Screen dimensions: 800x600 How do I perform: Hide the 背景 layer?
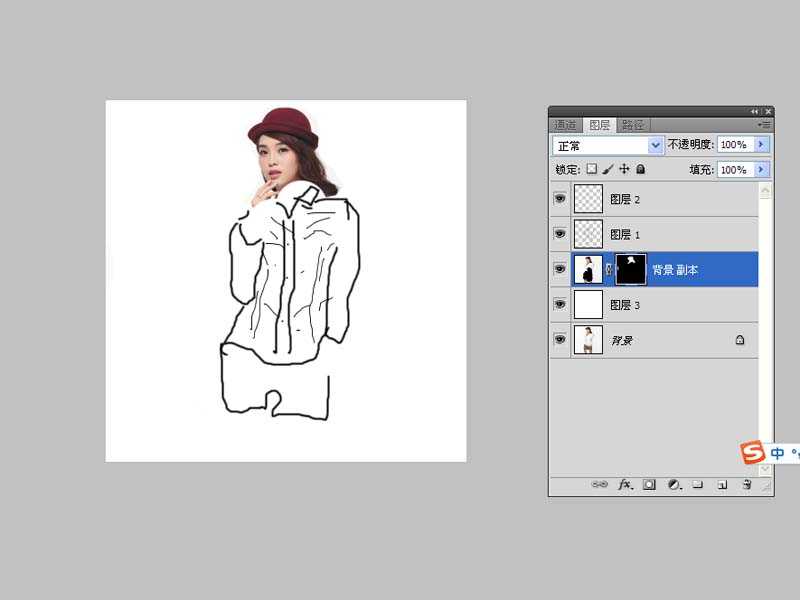coord(559,340)
